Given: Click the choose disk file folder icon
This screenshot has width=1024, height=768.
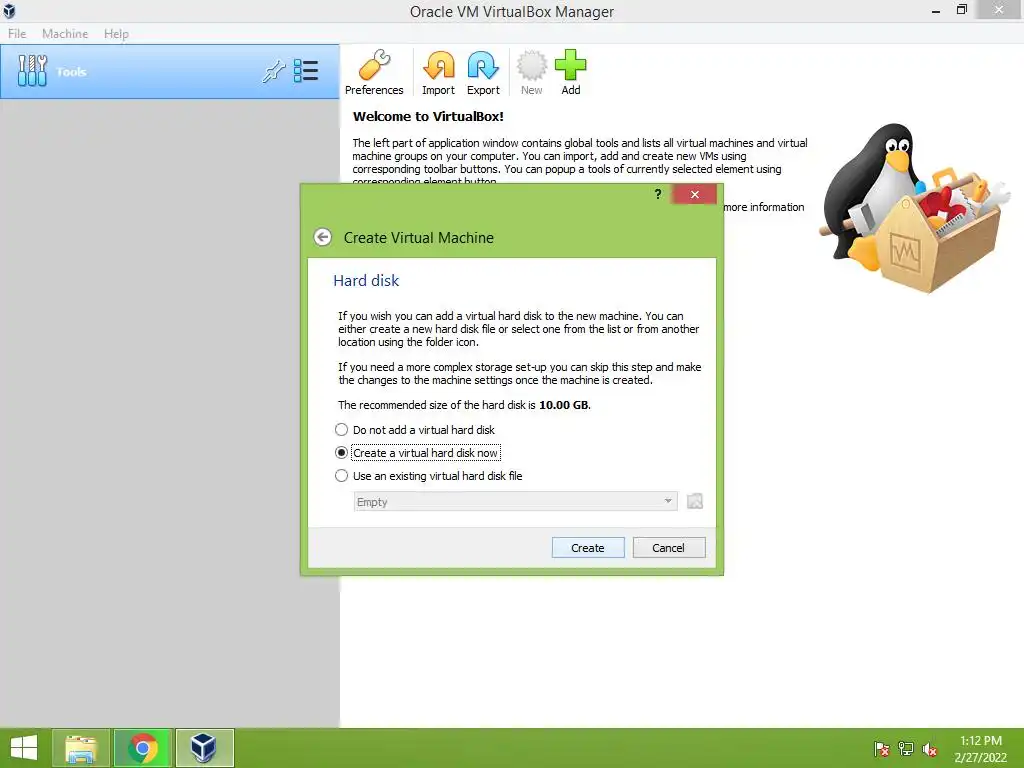Looking at the screenshot, I should coord(695,502).
